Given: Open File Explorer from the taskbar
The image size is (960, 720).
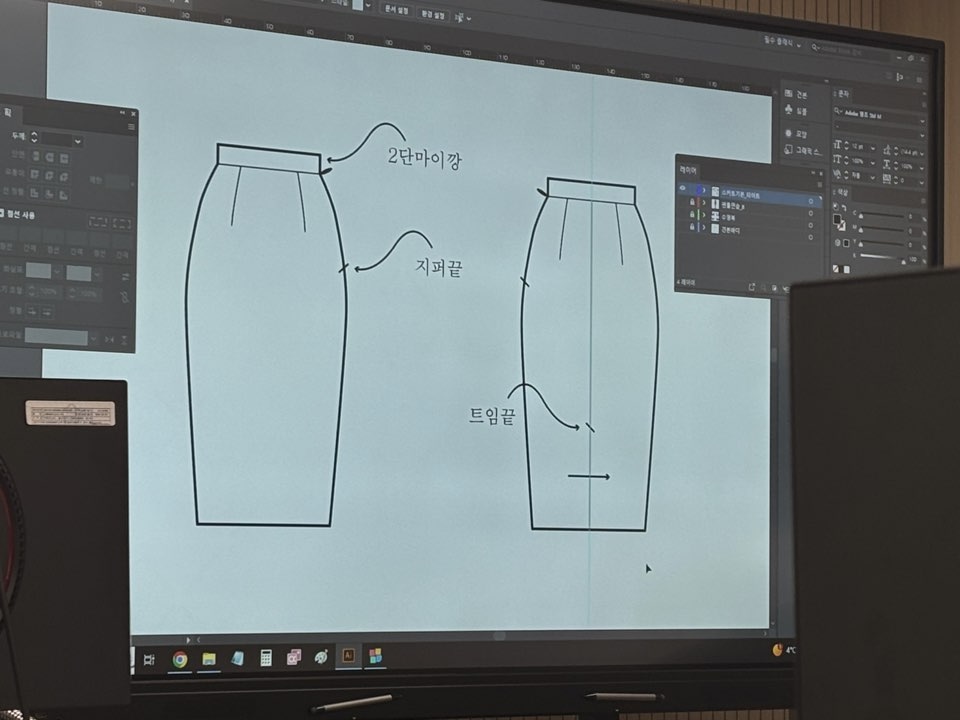Looking at the screenshot, I should click(x=209, y=658).
